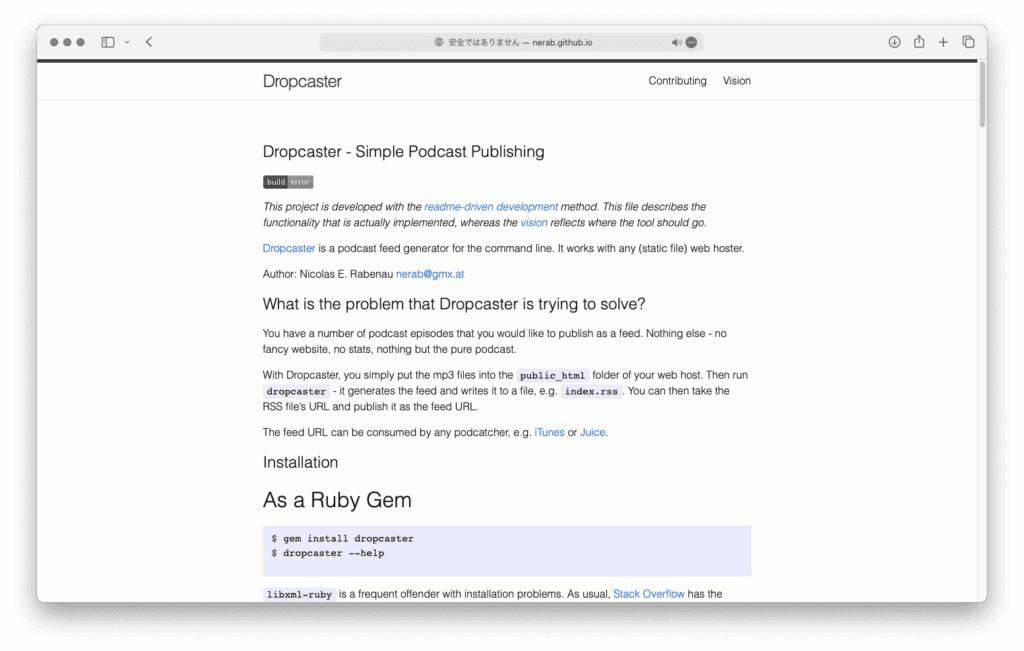
Task: Open the Juice link
Action: [x=592, y=433]
